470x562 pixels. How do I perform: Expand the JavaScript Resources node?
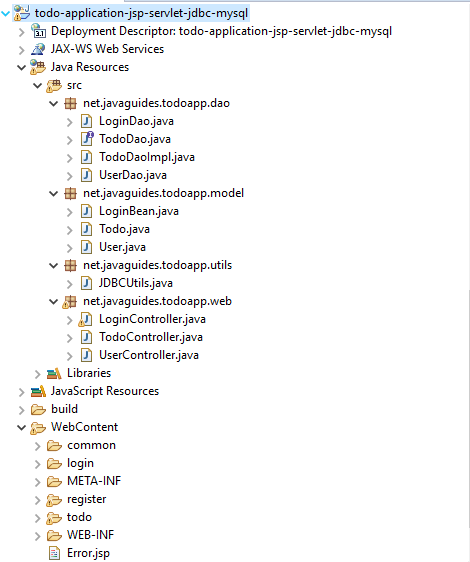(x=22, y=392)
